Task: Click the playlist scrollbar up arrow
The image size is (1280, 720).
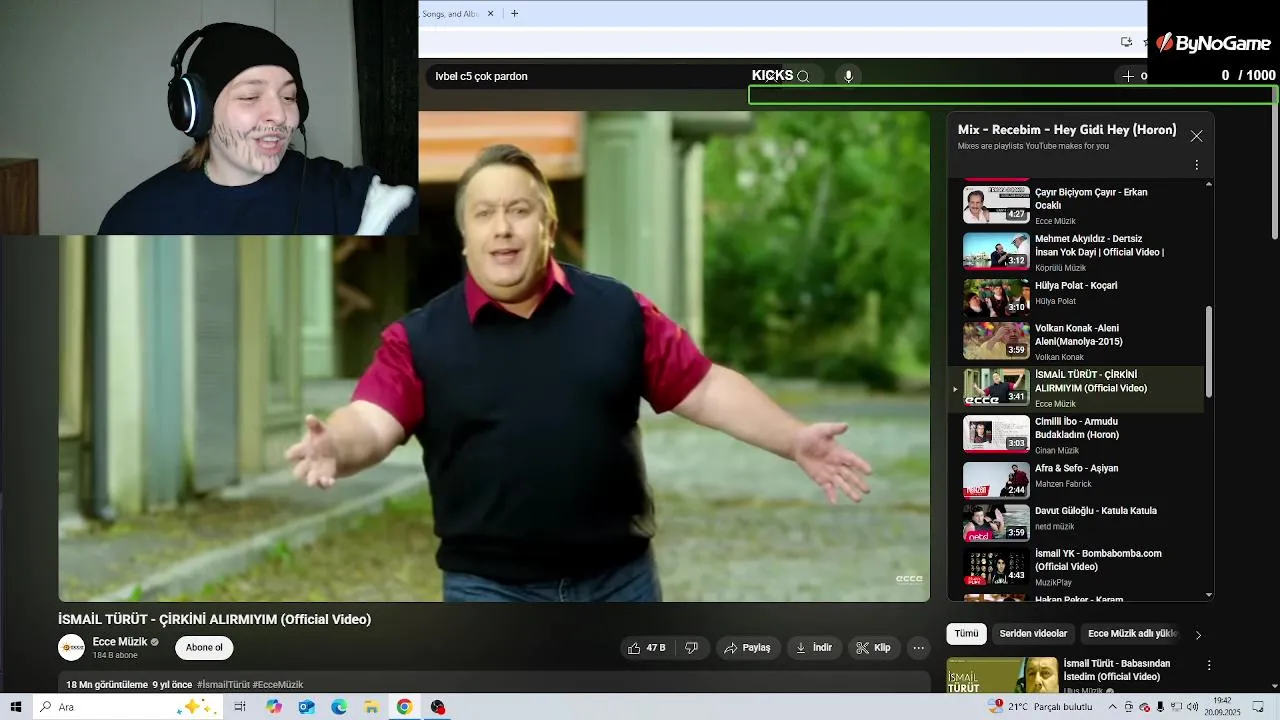Action: [1209, 185]
